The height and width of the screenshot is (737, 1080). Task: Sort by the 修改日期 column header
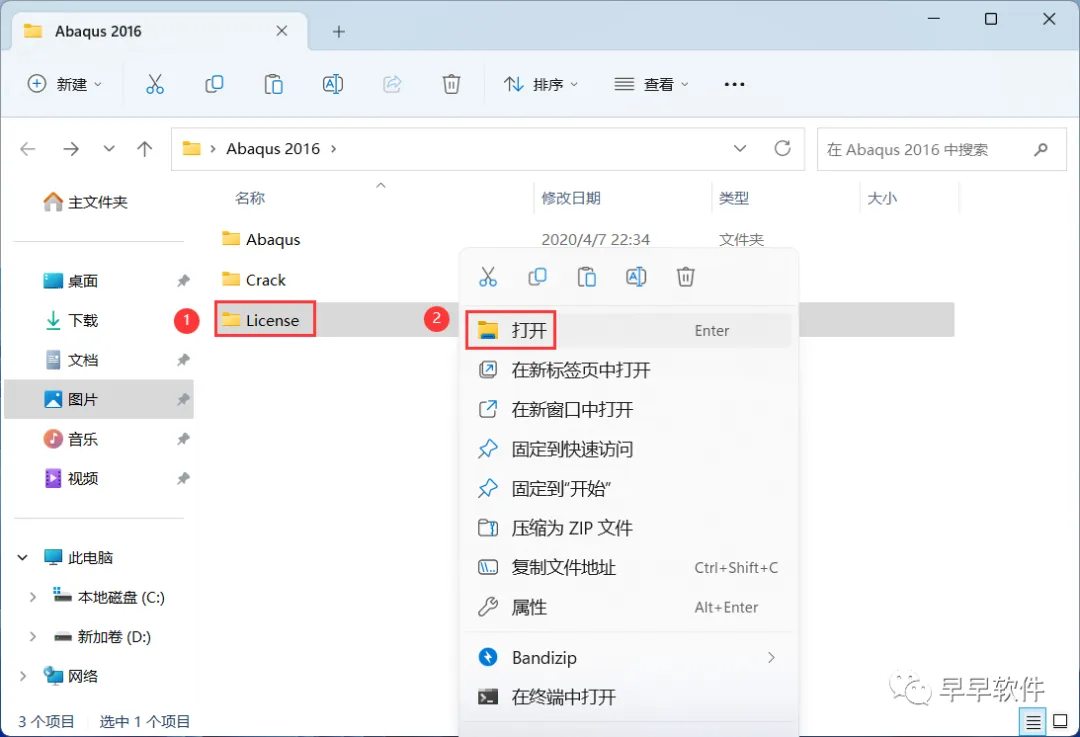click(570, 198)
